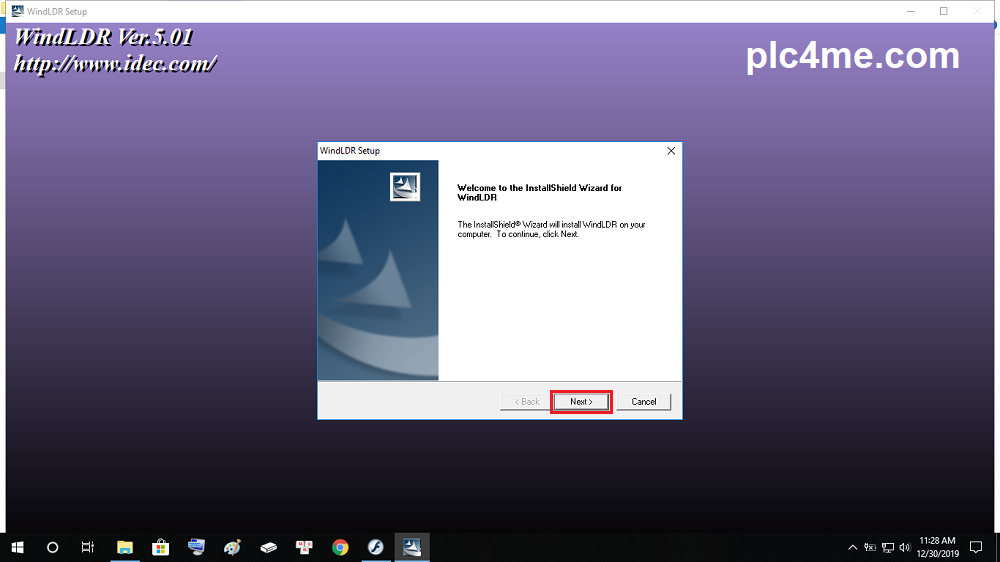Open Cortana search circle in taskbar
The width and height of the screenshot is (1000, 562).
pyautogui.click(x=53, y=547)
